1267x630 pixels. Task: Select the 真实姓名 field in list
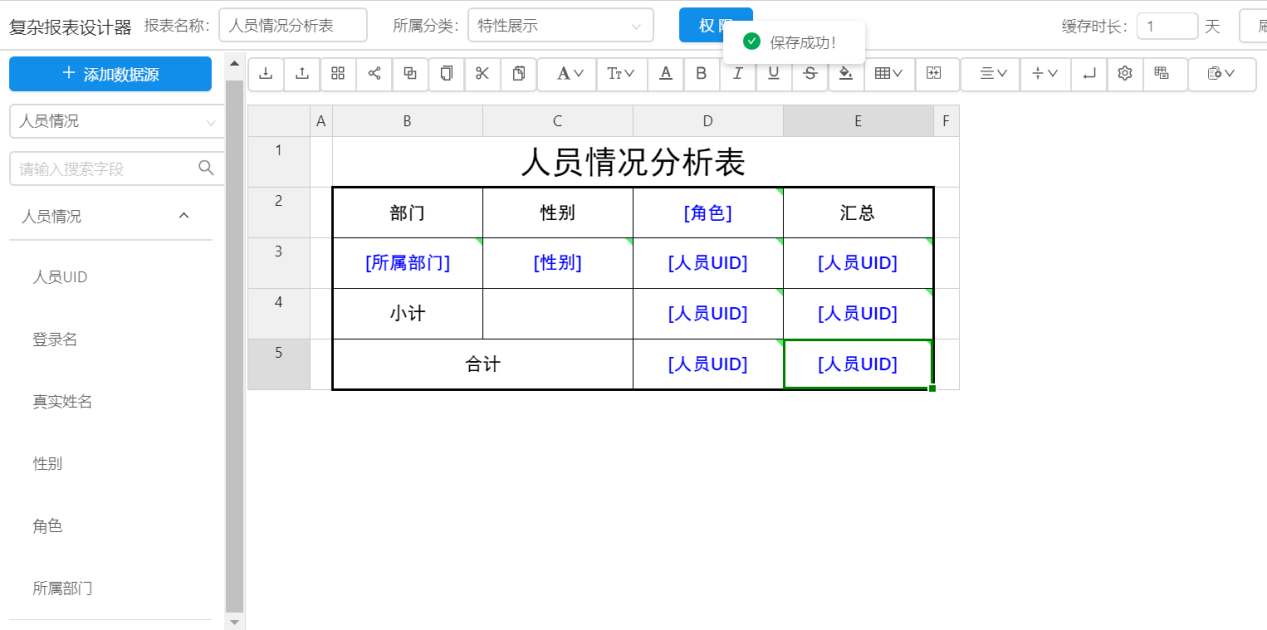(x=63, y=402)
